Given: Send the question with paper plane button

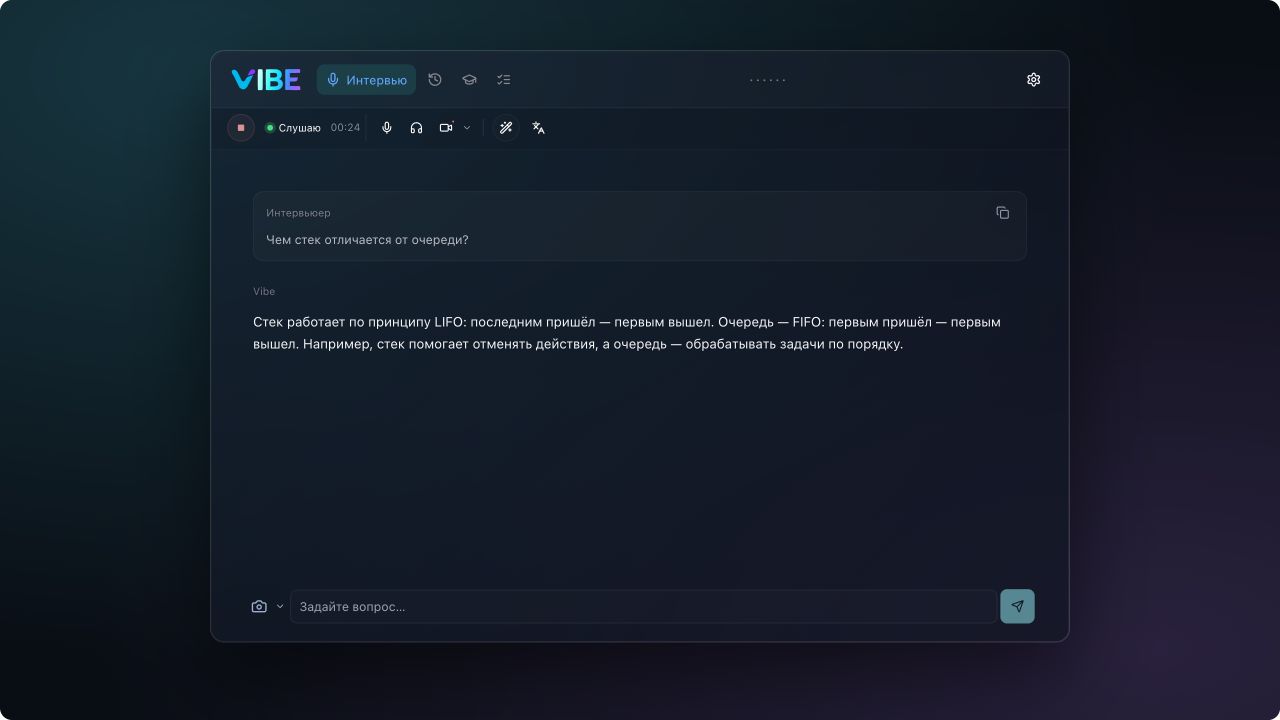Looking at the screenshot, I should pos(1018,607).
